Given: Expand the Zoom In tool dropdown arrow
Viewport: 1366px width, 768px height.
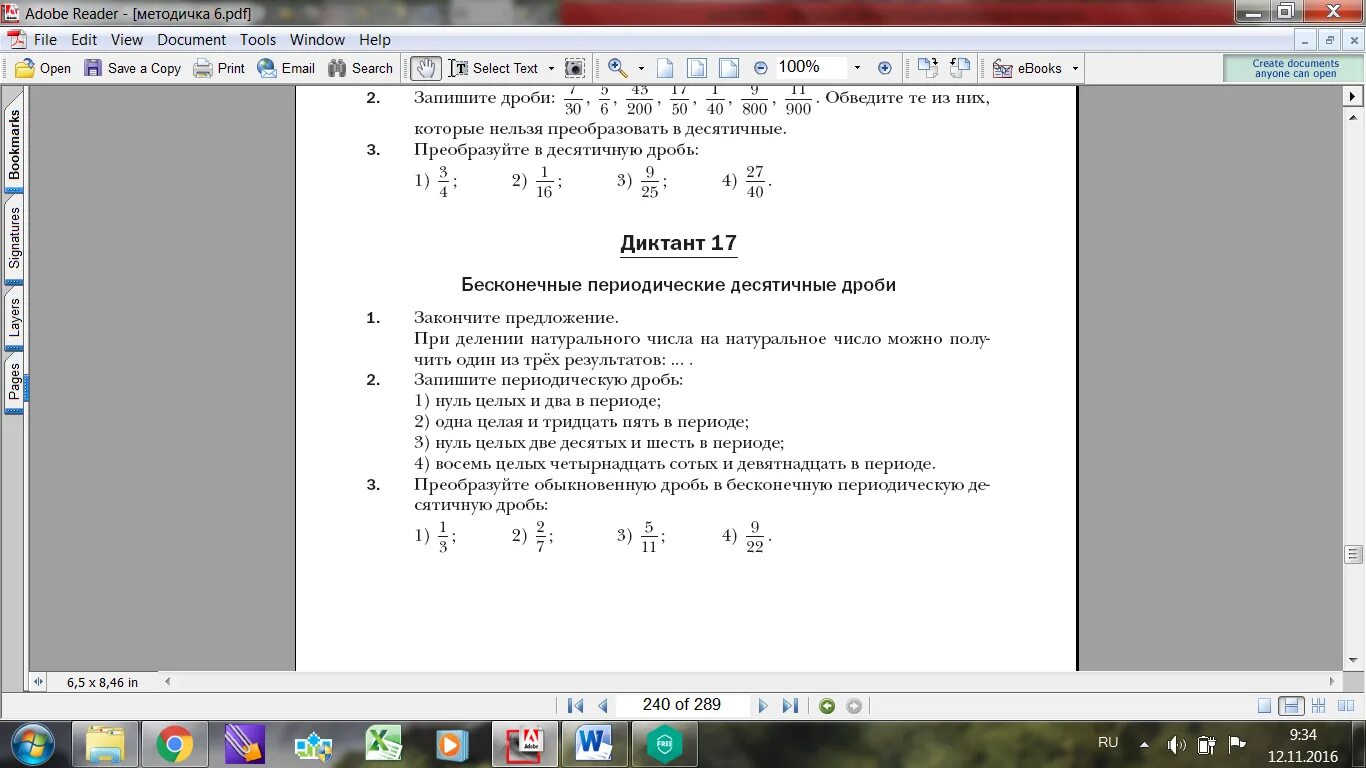Looking at the screenshot, I should 641,68.
